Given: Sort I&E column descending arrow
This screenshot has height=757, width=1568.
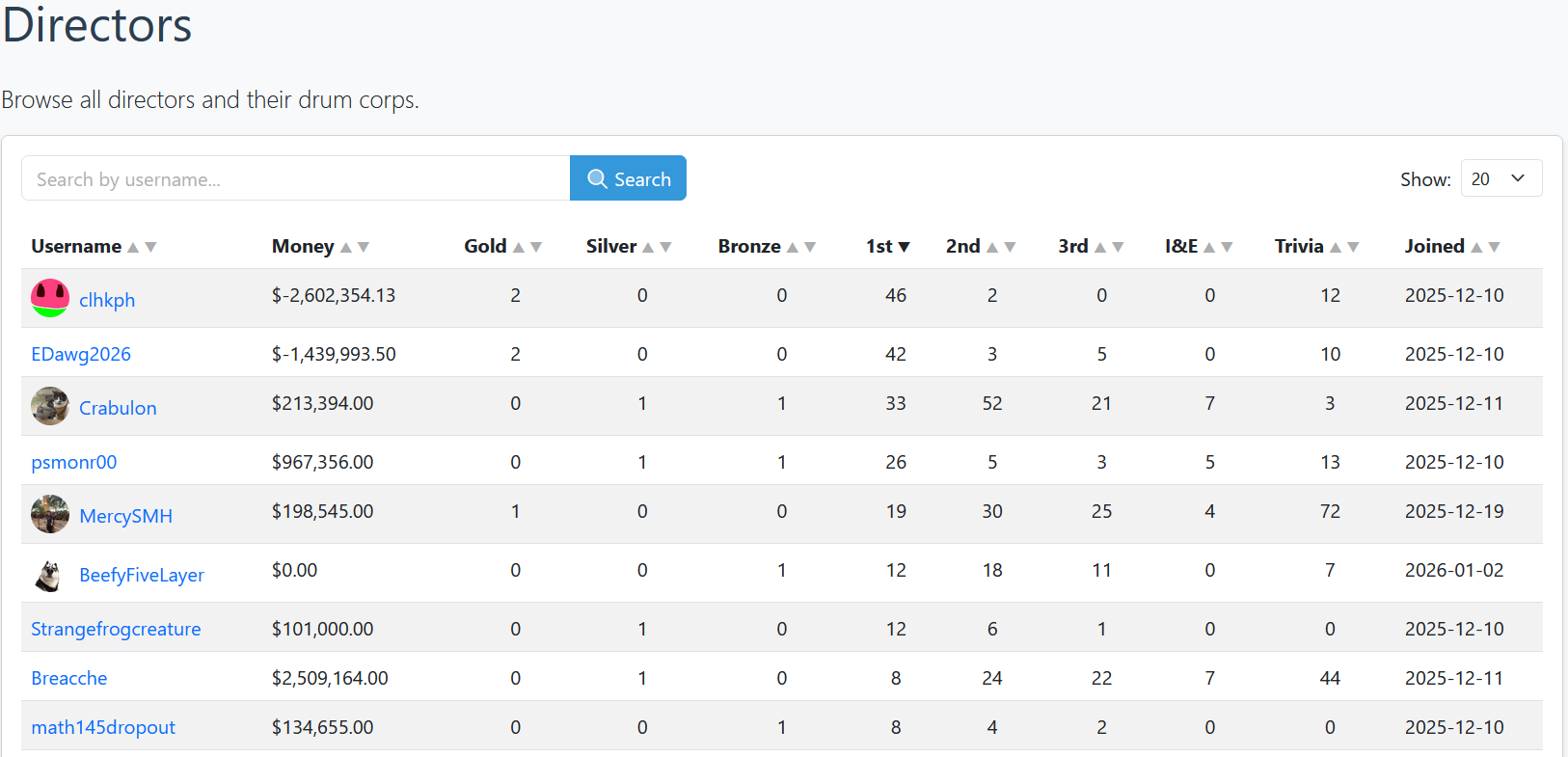Looking at the screenshot, I should tap(1227, 247).
